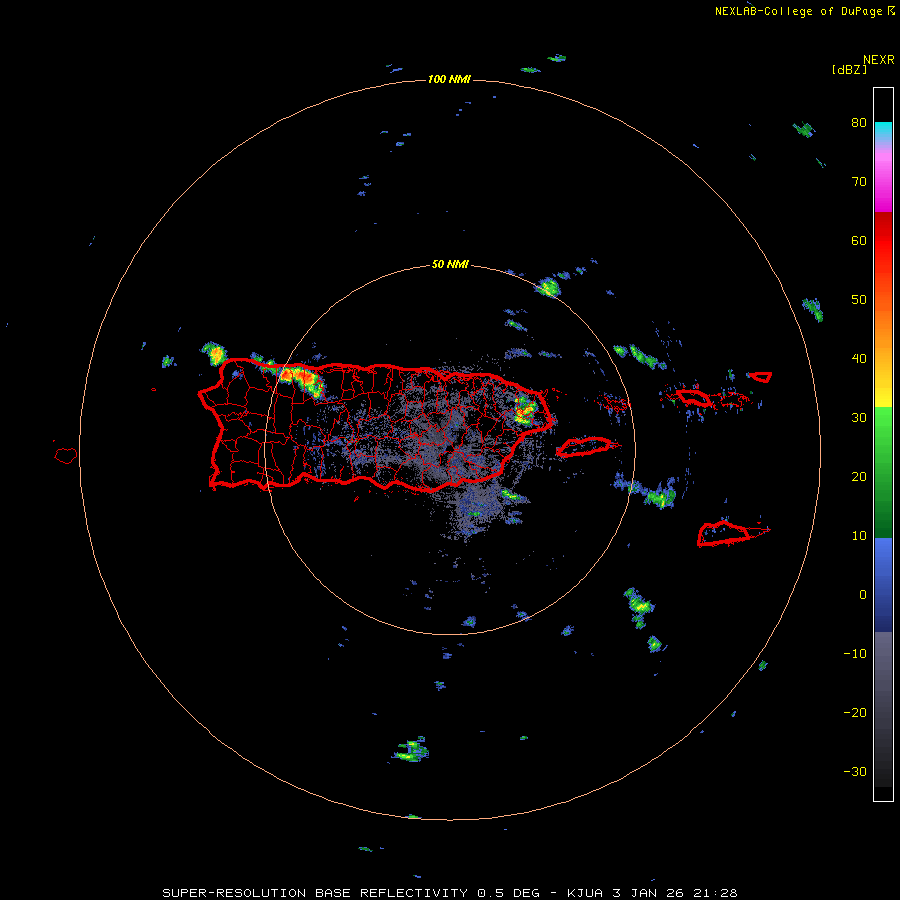The width and height of the screenshot is (900, 900).
Task: Click the green segment of the color bar
Action: (883, 473)
